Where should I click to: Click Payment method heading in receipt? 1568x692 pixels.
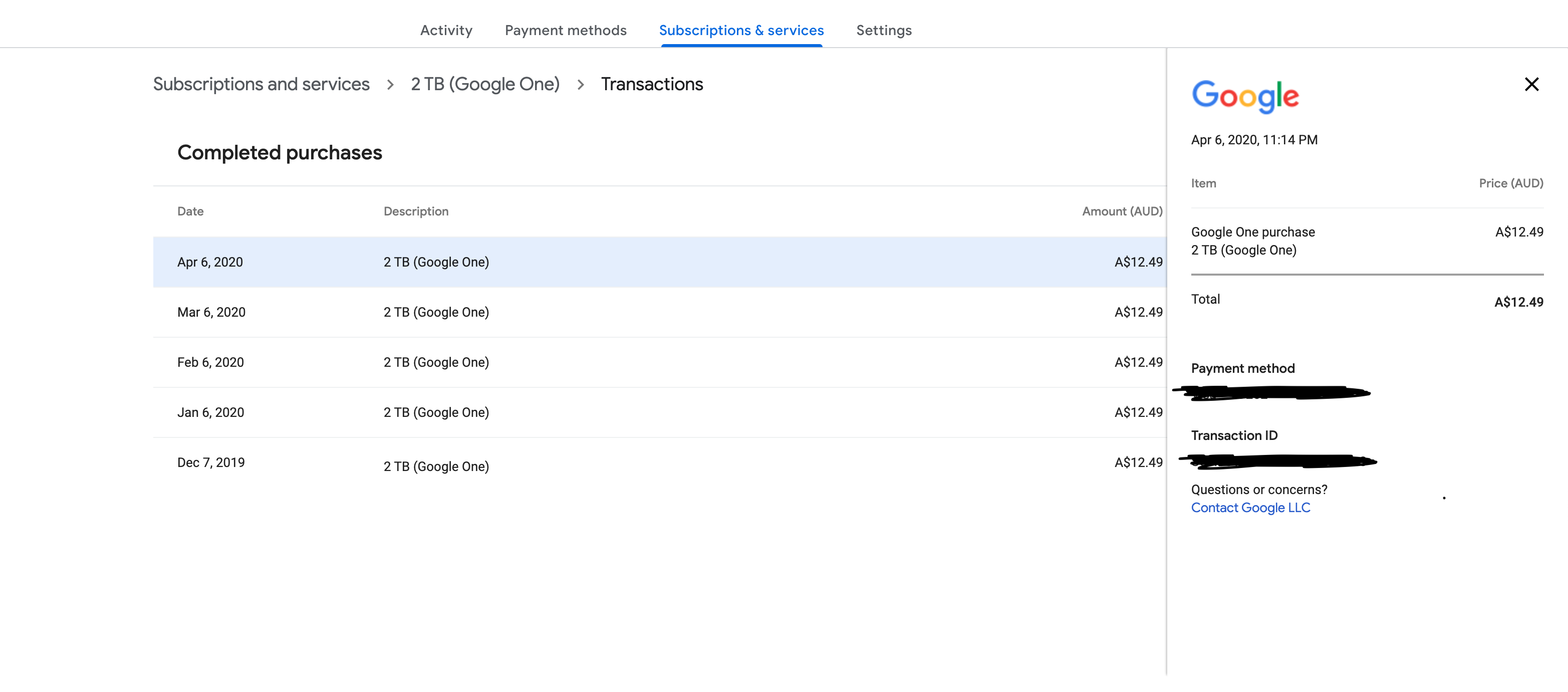pos(1242,368)
